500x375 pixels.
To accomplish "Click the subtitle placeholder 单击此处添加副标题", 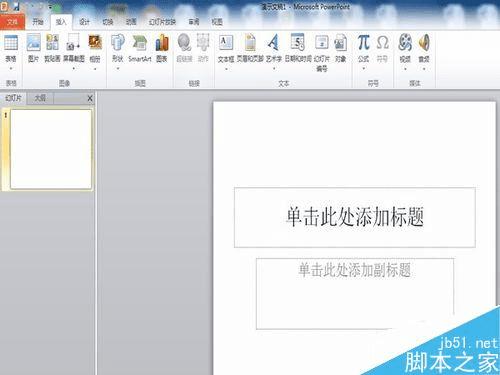I will pyautogui.click(x=355, y=293).
